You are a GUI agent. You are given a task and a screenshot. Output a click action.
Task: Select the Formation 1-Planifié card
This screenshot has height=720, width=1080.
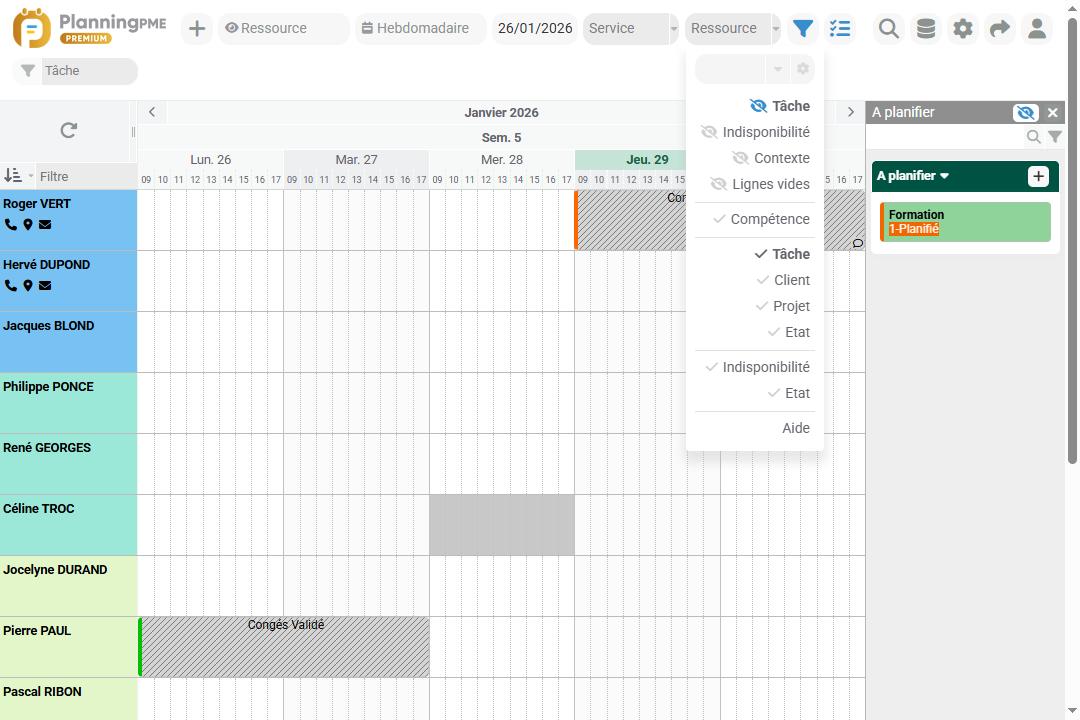(965, 222)
